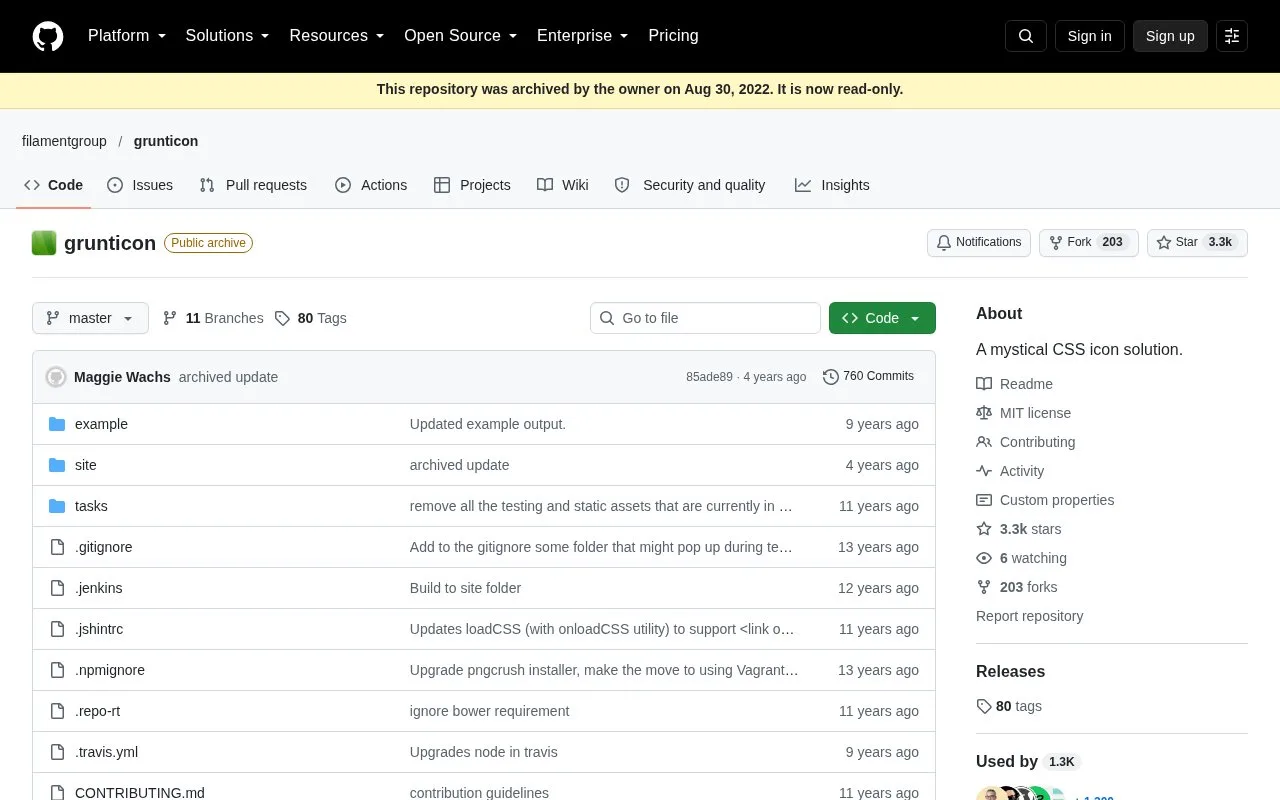Open the appearance settings icon button

click(x=1232, y=36)
